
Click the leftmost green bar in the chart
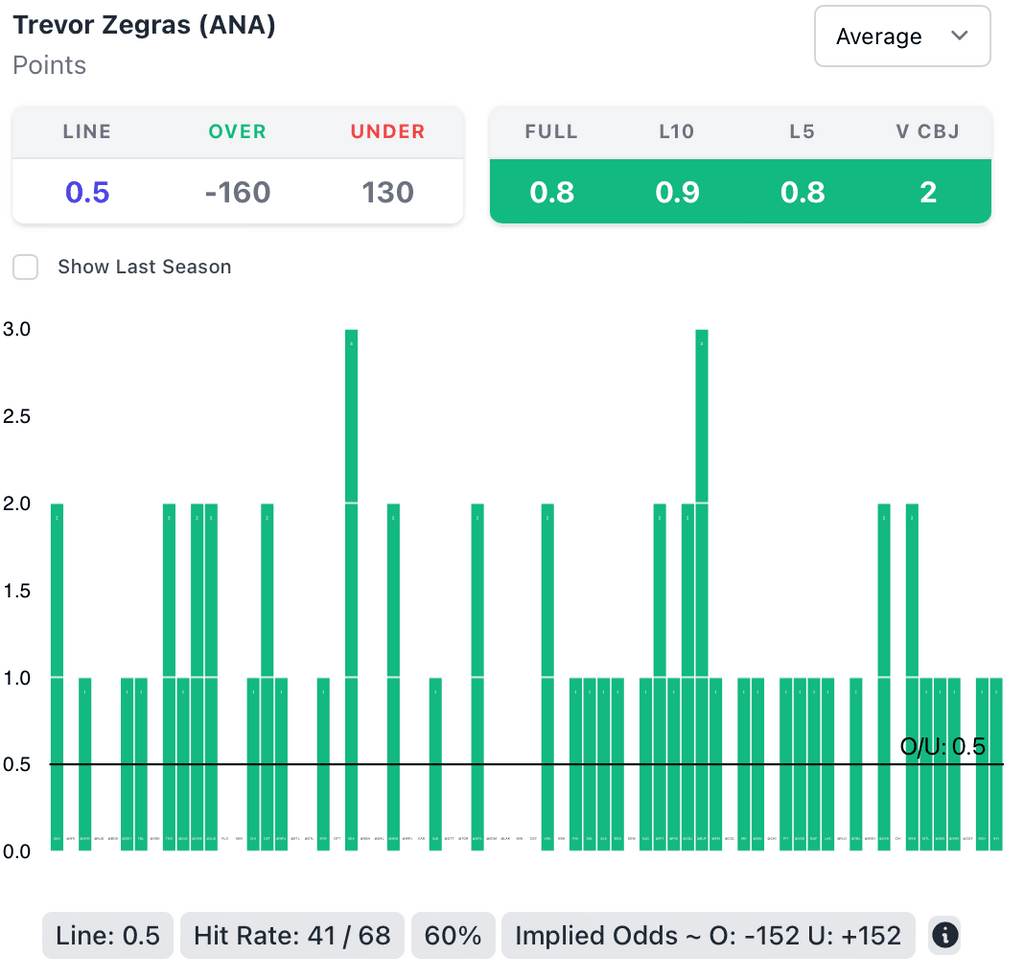click(57, 677)
